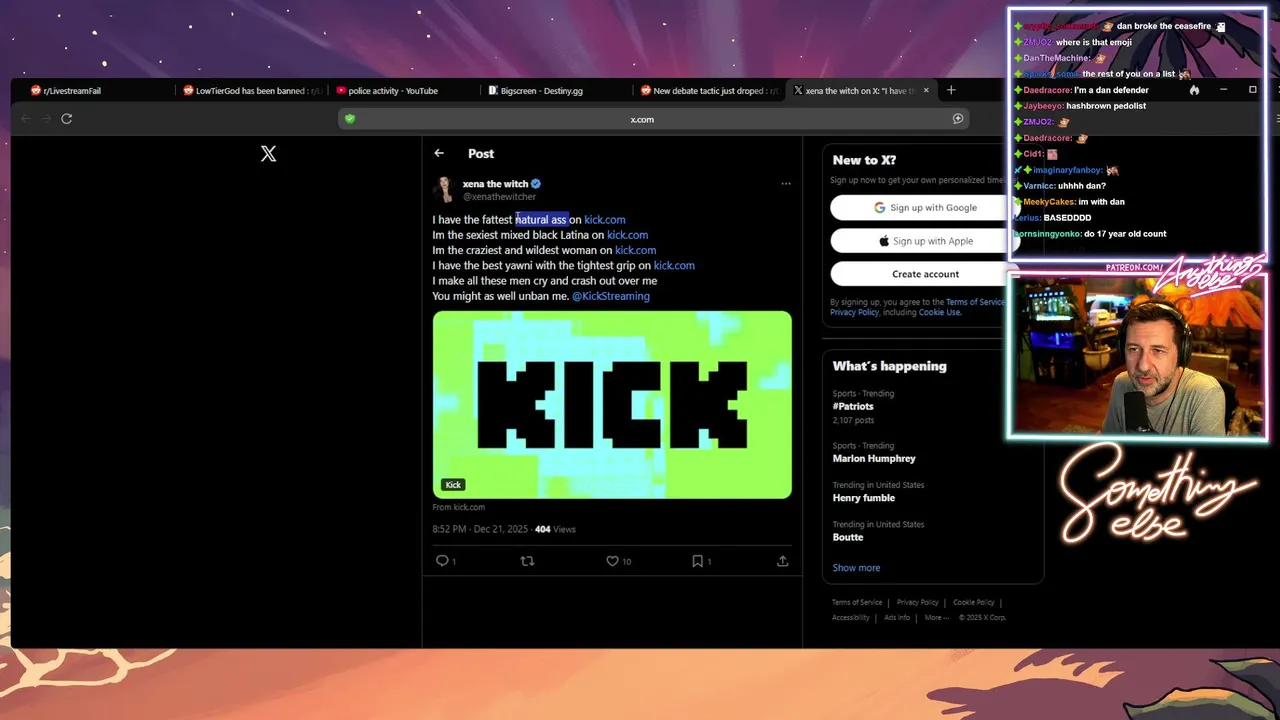Click the '404 Views' count
The width and height of the screenshot is (1280, 720).
[555, 529]
